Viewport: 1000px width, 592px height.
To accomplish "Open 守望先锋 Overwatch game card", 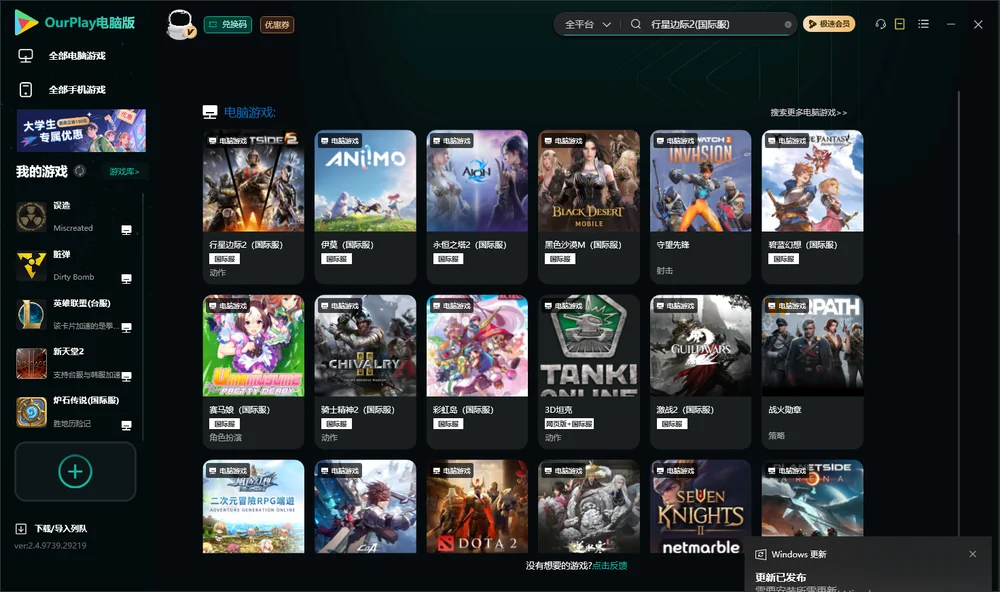I will (x=700, y=207).
